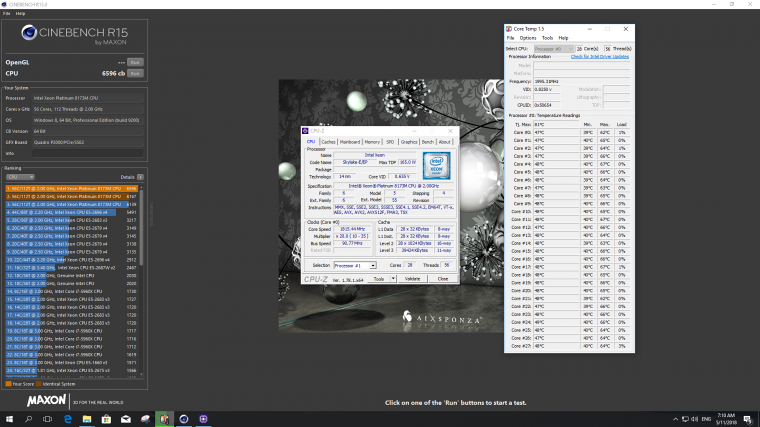
Task: Switch to the Memory tab in CPU-Z
Action: pyautogui.click(x=372, y=142)
